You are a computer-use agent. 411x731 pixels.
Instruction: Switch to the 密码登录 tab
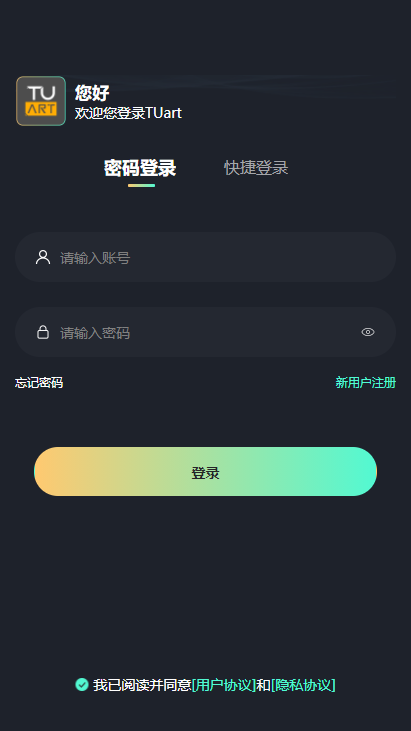pyautogui.click(x=140, y=168)
